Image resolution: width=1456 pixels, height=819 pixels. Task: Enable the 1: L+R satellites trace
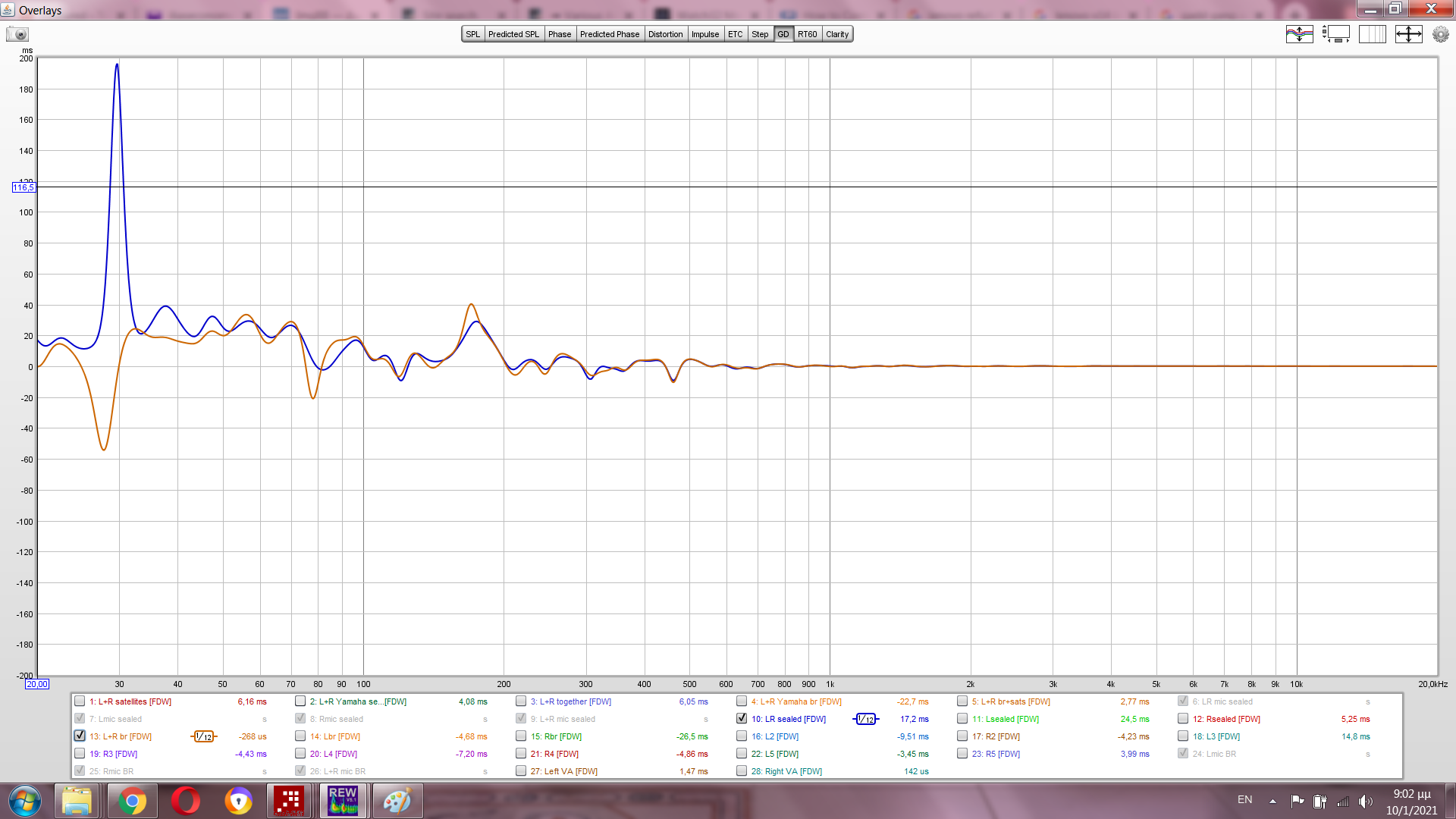pyautogui.click(x=80, y=701)
